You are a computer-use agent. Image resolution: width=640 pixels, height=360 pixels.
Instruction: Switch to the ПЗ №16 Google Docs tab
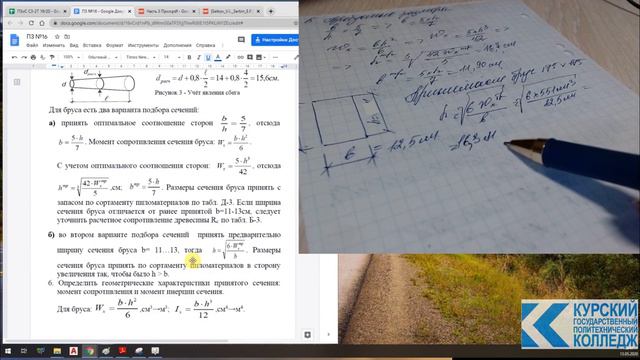pos(102,11)
